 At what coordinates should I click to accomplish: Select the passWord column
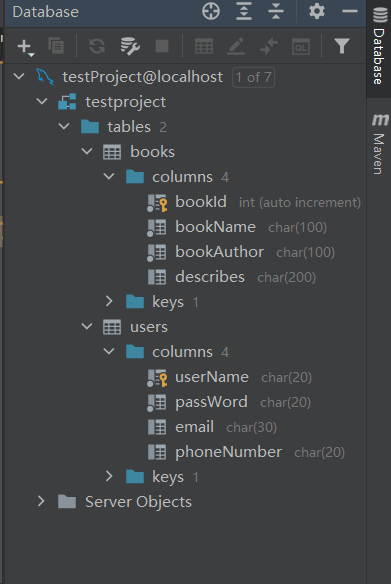tap(211, 403)
